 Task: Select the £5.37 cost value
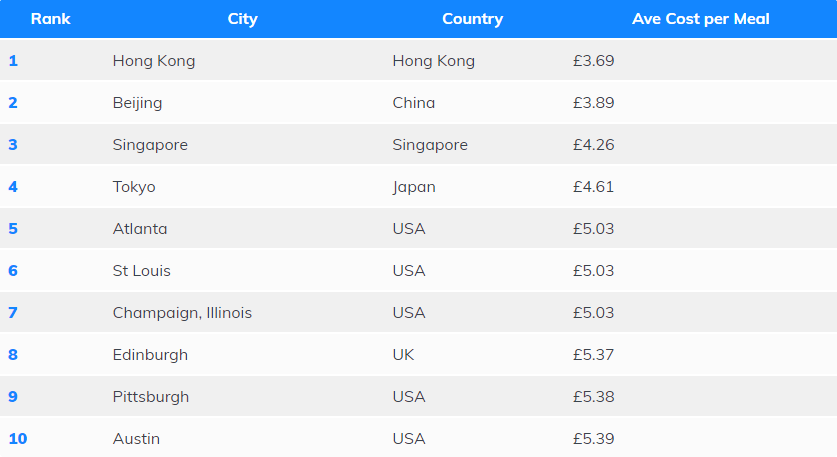coord(593,355)
